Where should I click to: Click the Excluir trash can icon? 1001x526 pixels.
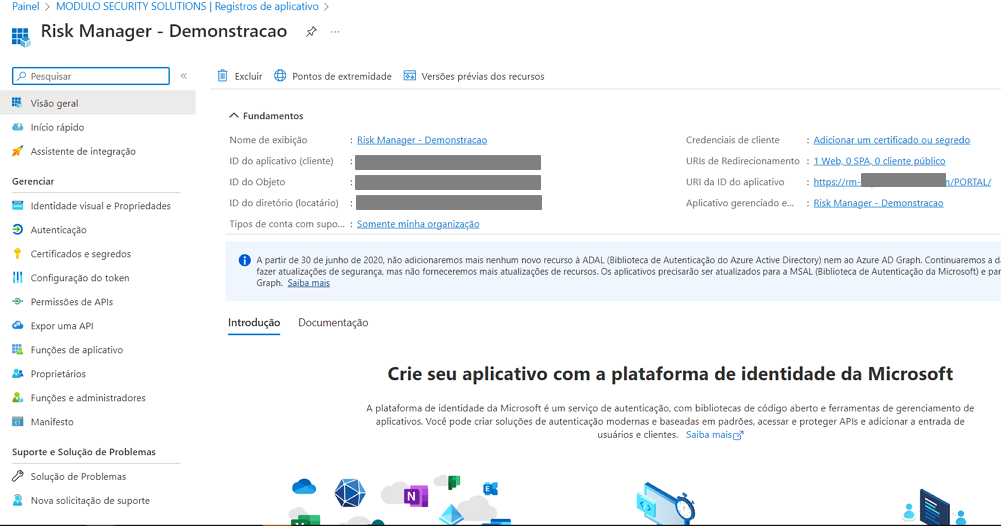click(x=222, y=76)
